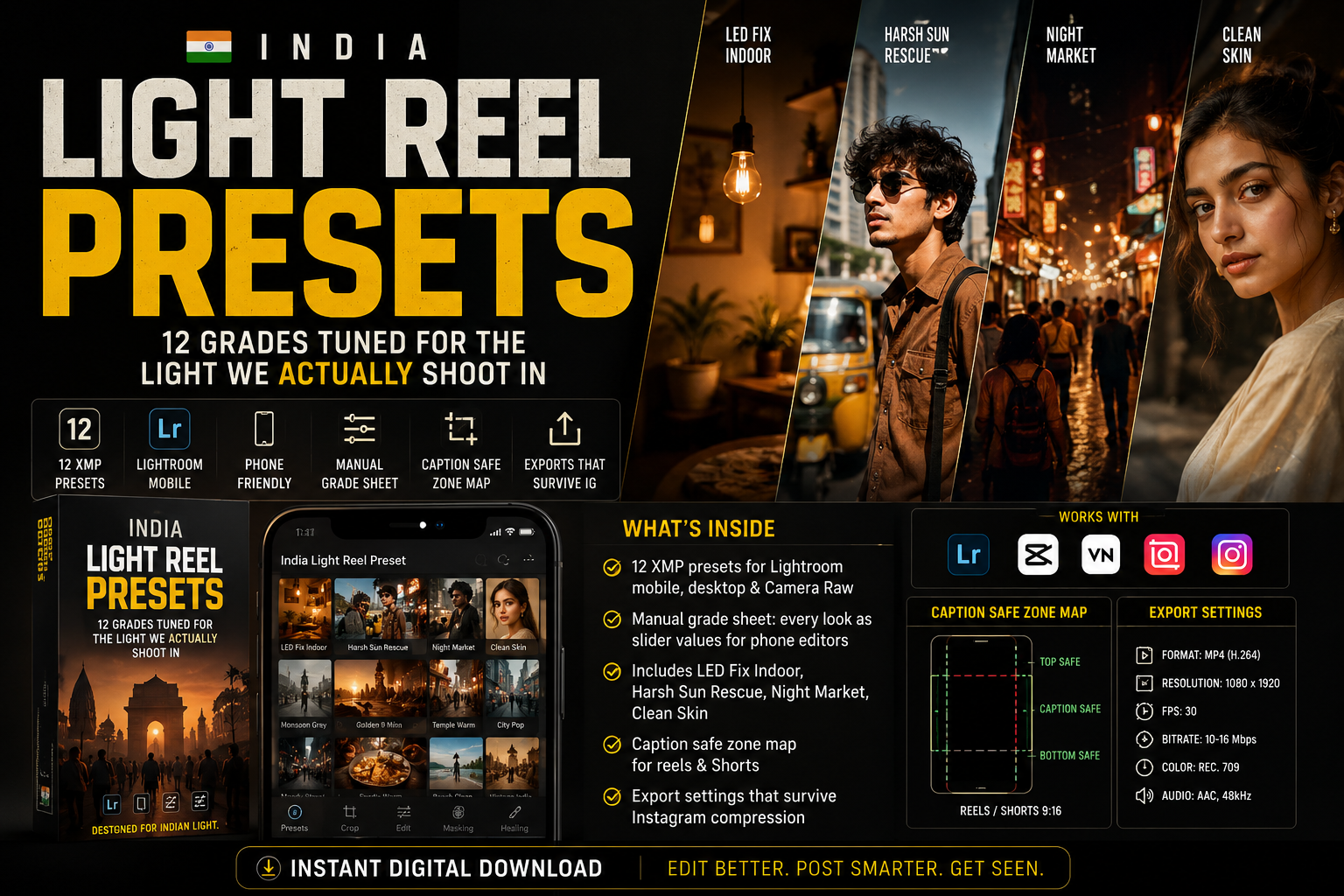The height and width of the screenshot is (896, 1344).
Task: Click the Manual Grade Sheet sliders icon
Action: tap(360, 429)
